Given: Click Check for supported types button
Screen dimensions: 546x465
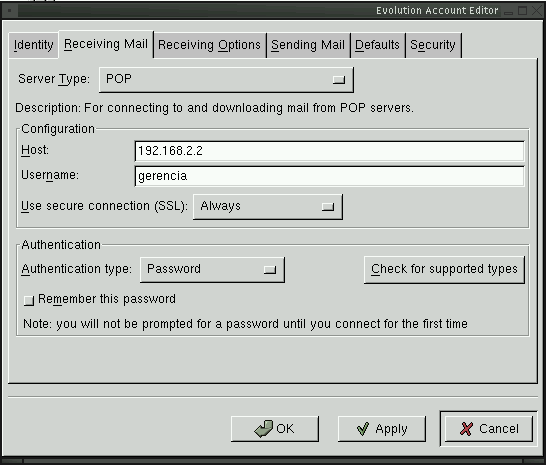Looking at the screenshot, I should pyautogui.click(x=444, y=270).
